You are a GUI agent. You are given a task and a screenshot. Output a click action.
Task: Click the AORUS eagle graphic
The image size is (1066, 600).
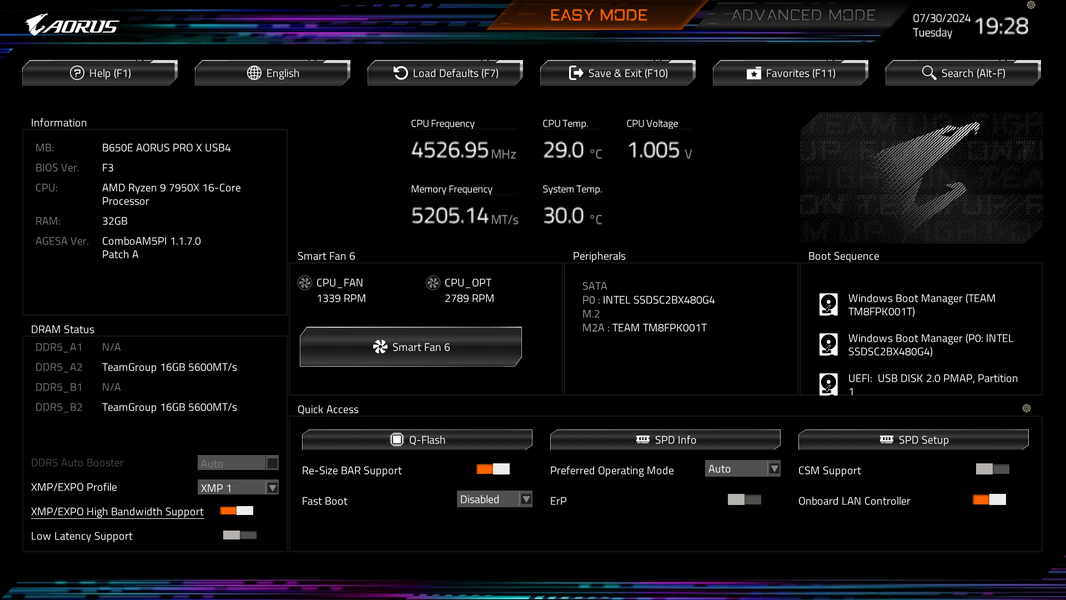[921, 178]
